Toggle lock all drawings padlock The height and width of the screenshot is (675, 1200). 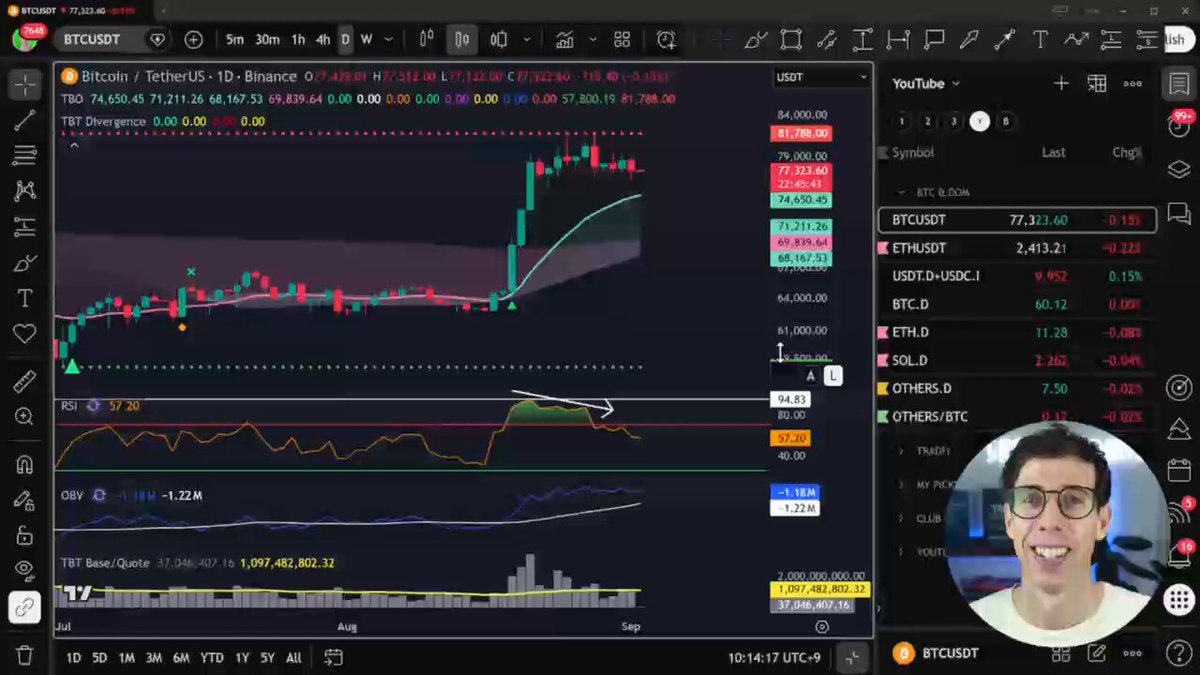pyautogui.click(x=25, y=535)
